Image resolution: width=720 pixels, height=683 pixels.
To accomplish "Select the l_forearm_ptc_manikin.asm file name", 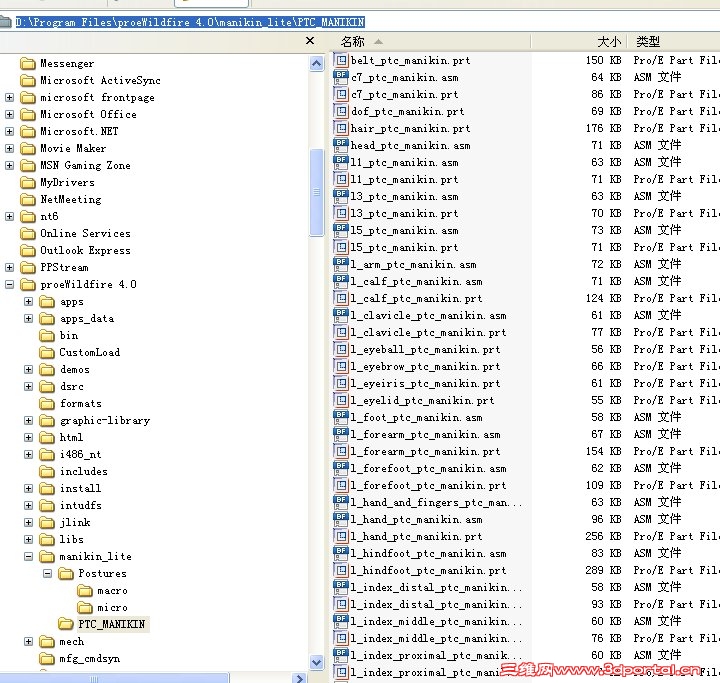I will coord(426,434).
